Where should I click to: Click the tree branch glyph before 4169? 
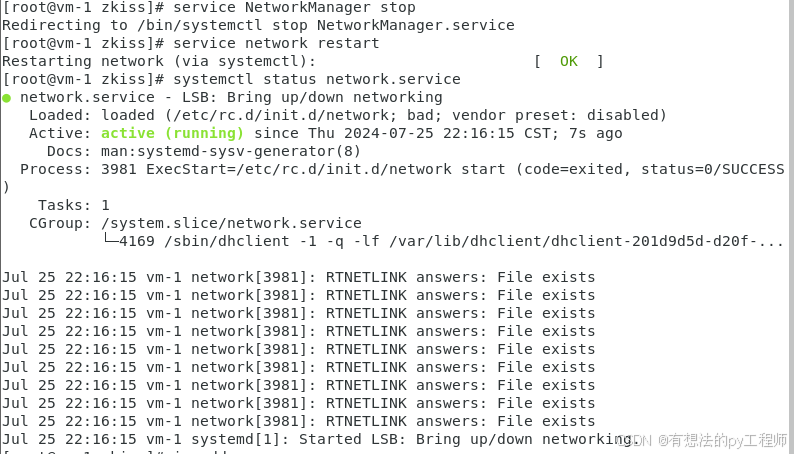[110, 240]
